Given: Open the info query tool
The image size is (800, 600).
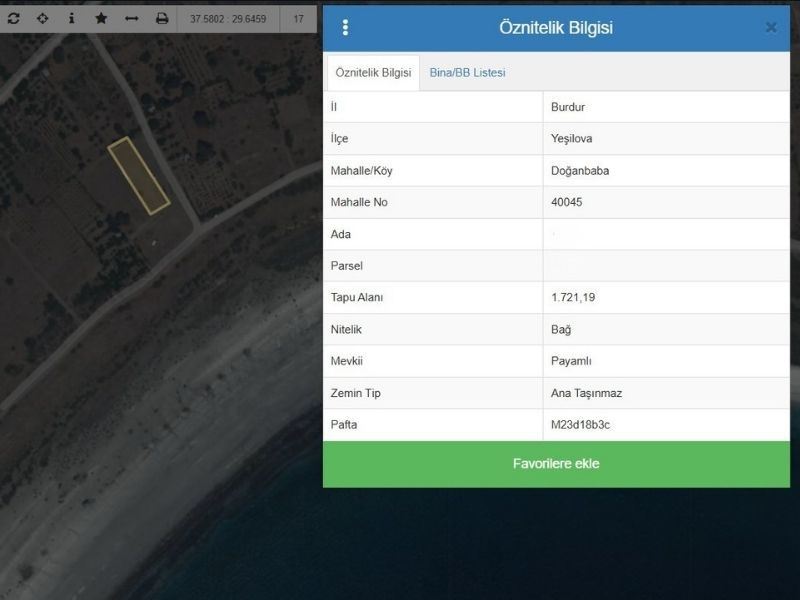Looking at the screenshot, I should [71, 18].
